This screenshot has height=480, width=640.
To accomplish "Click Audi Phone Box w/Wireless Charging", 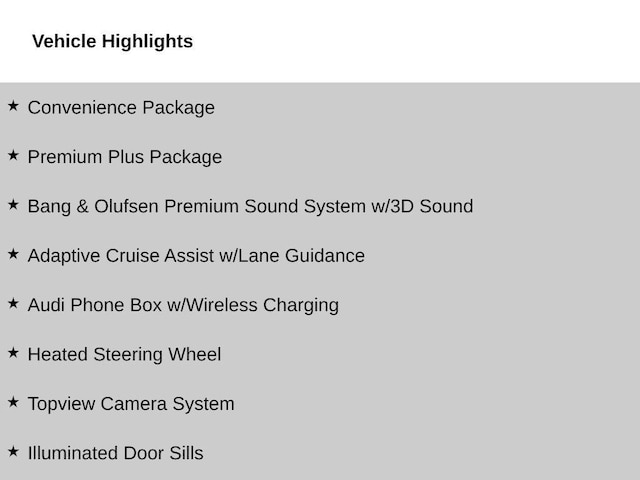I will [183, 305].
